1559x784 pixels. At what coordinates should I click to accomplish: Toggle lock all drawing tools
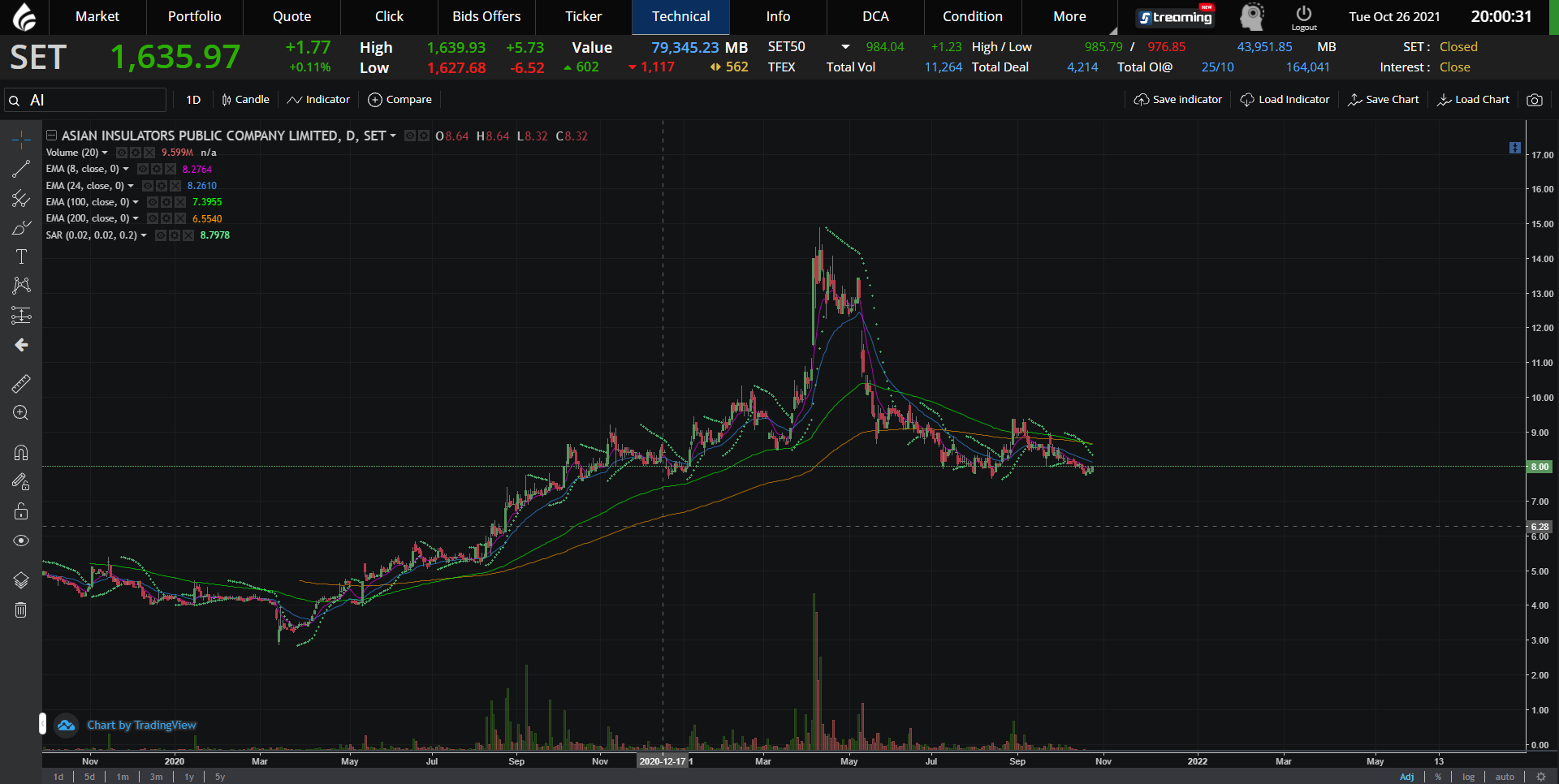(x=21, y=511)
